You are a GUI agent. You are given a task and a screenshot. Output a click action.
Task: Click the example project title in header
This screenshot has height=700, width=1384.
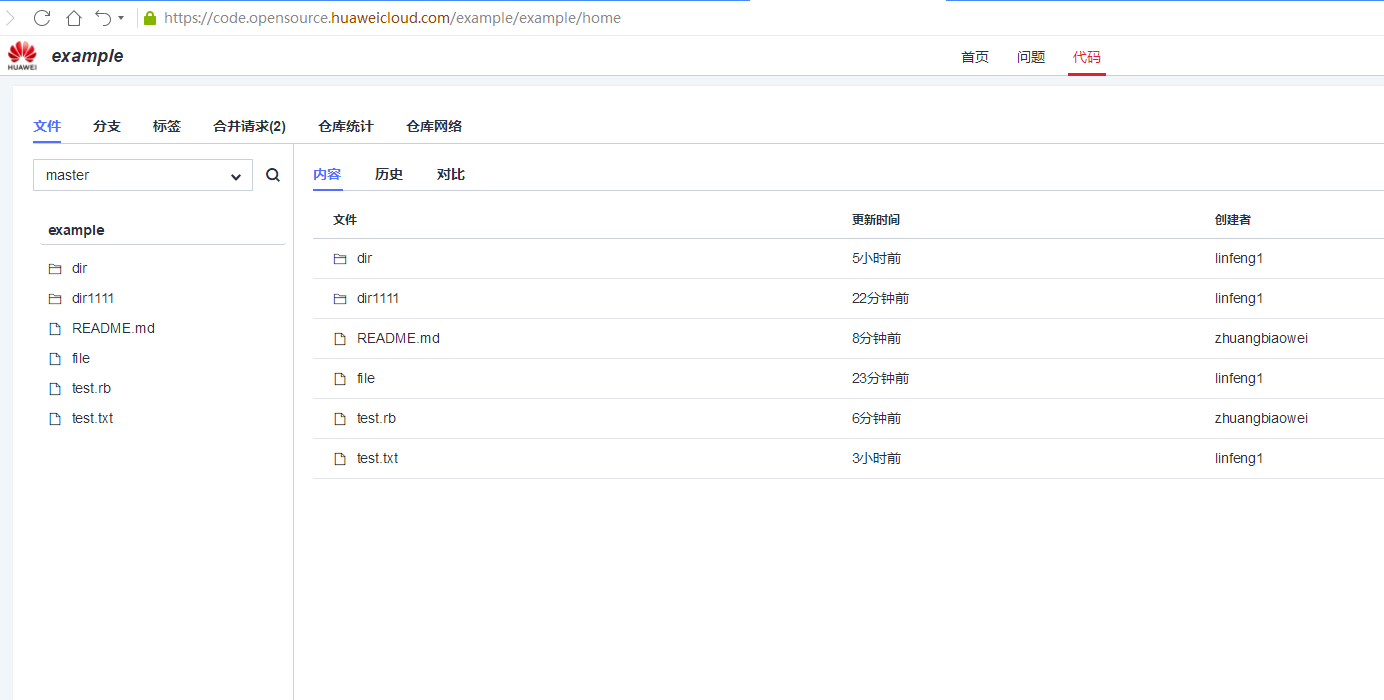click(87, 56)
